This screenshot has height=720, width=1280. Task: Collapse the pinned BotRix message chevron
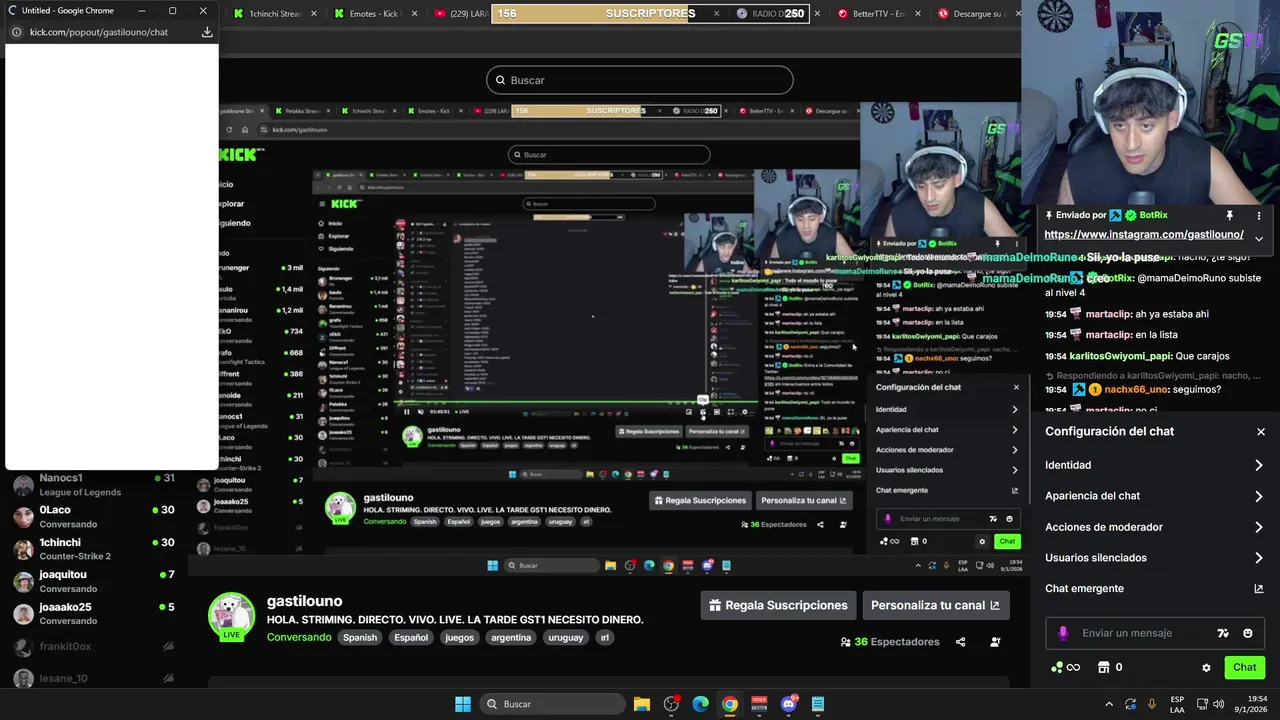(1259, 238)
